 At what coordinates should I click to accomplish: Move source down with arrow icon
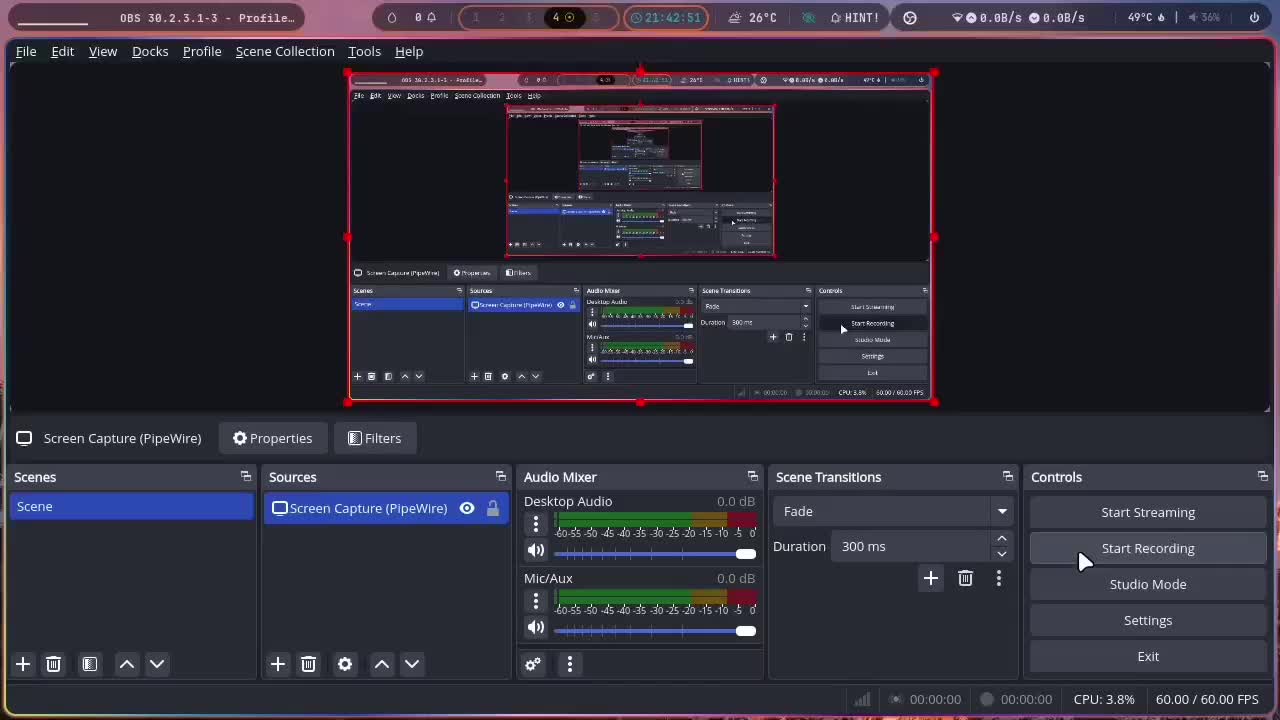point(412,664)
